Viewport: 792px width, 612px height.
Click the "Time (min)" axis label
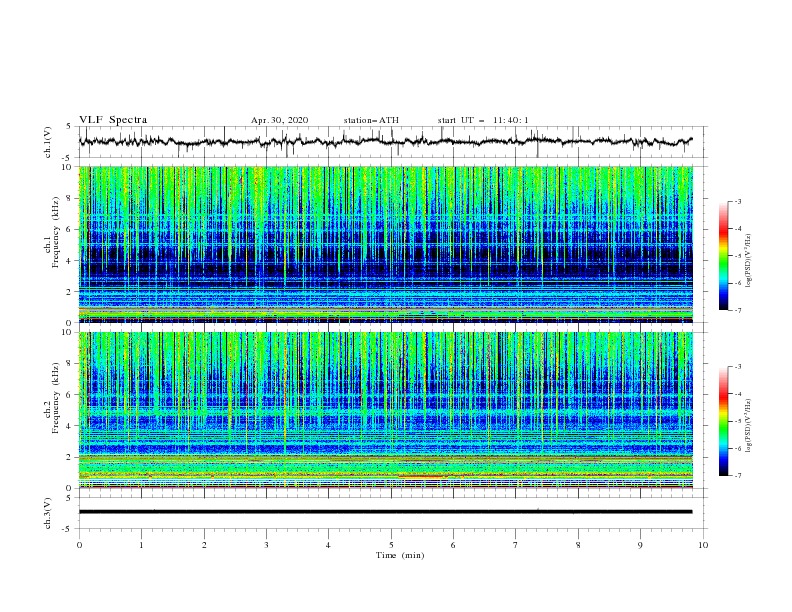coord(400,555)
